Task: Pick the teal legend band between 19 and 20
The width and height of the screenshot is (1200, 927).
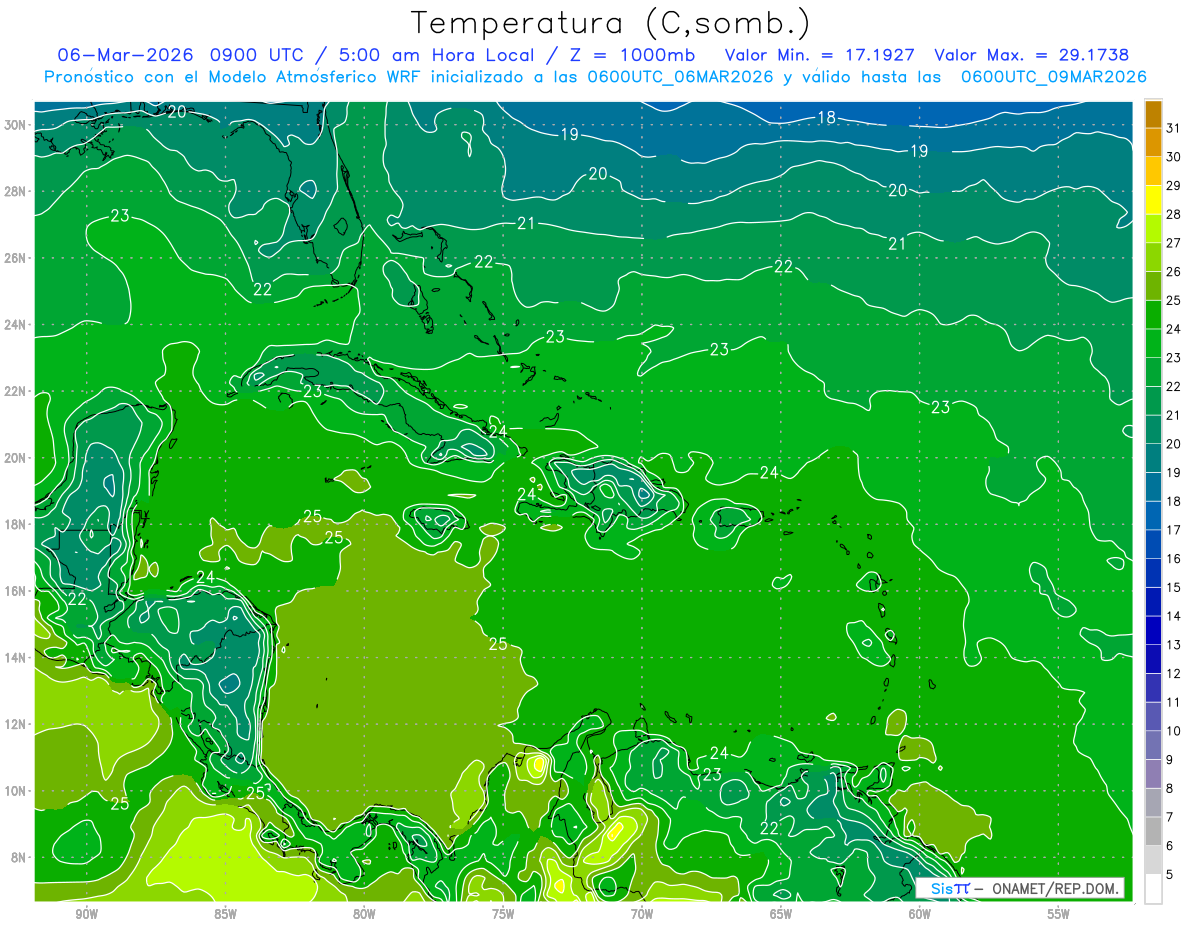Action: (1153, 458)
